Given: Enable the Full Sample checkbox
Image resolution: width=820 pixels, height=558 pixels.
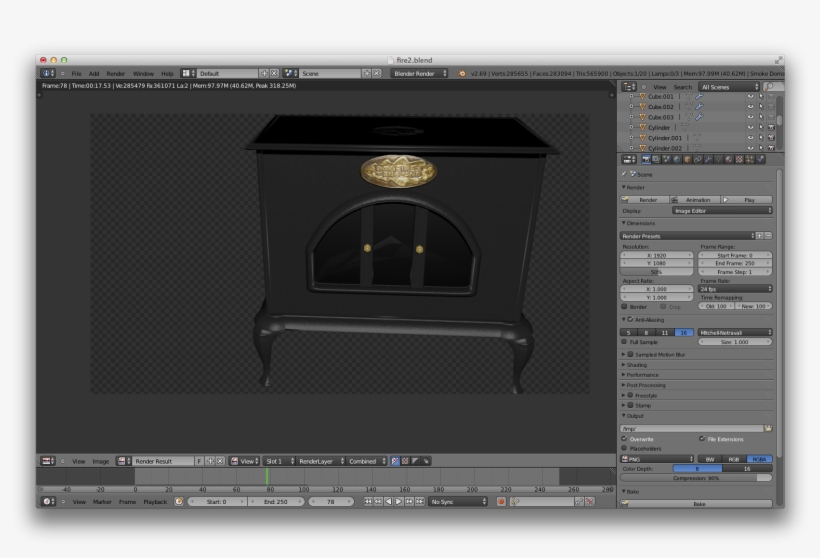Looking at the screenshot, I should point(624,341).
